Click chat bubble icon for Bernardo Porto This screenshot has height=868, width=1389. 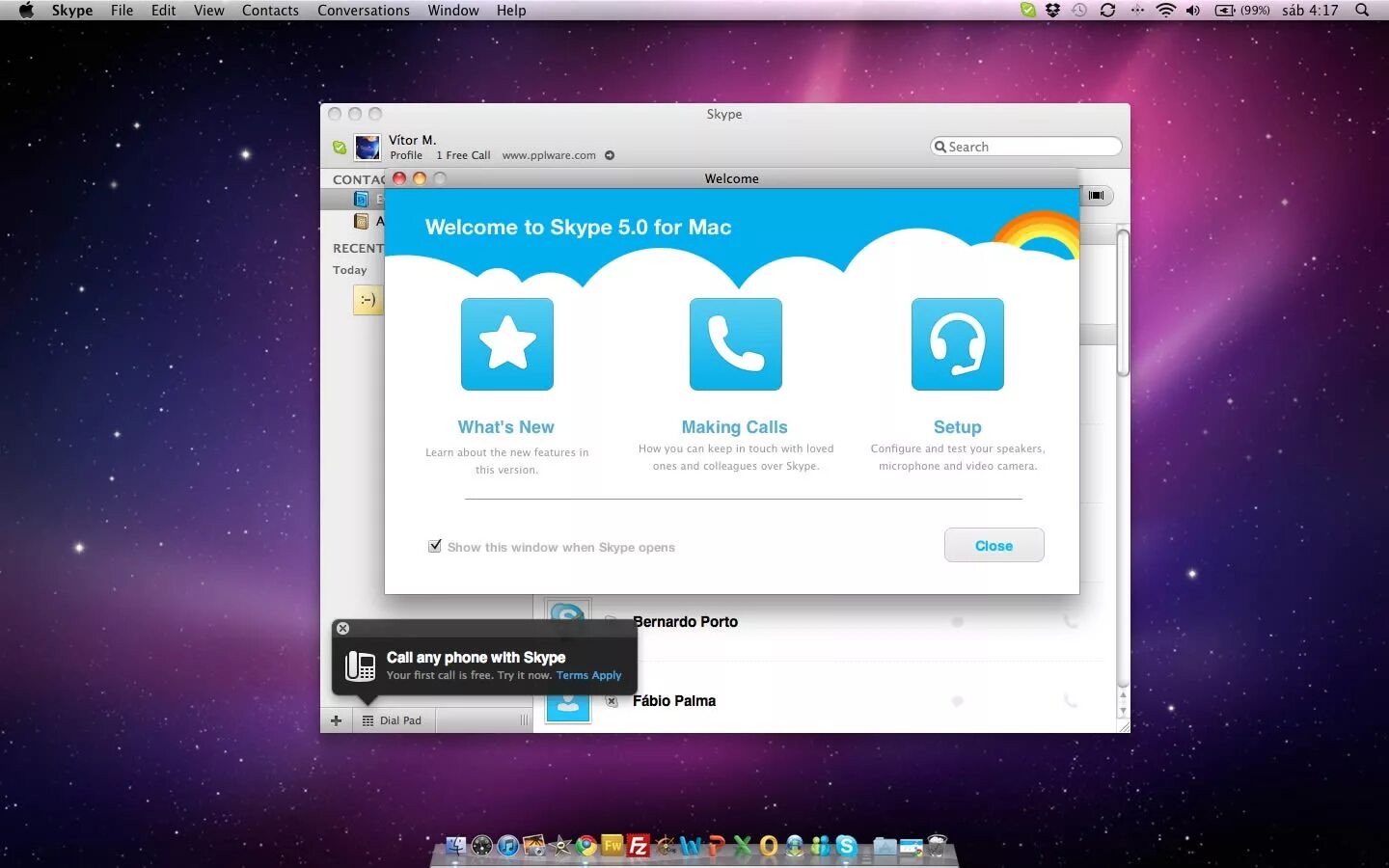point(958,622)
